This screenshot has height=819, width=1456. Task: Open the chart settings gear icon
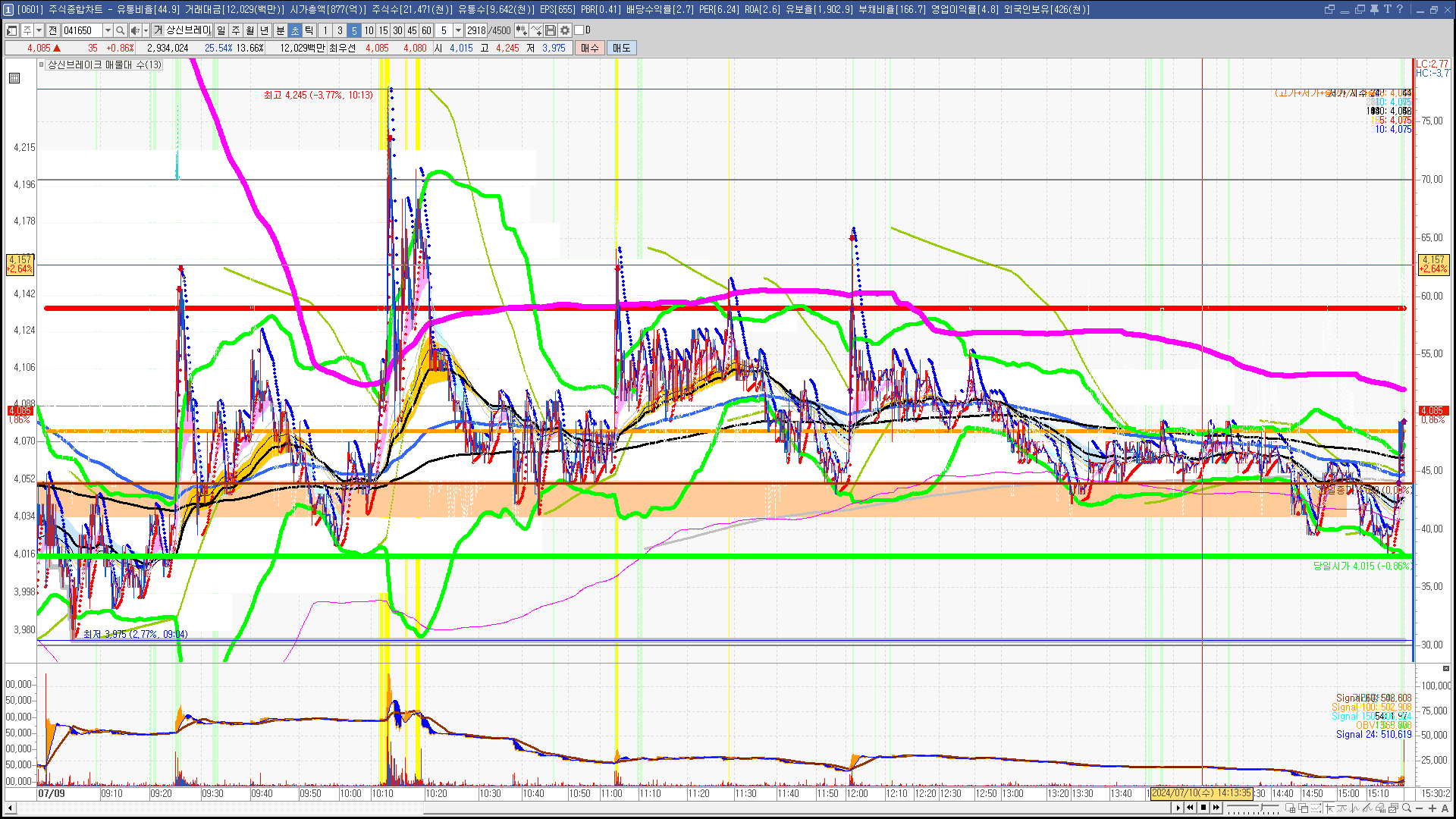[x=565, y=30]
